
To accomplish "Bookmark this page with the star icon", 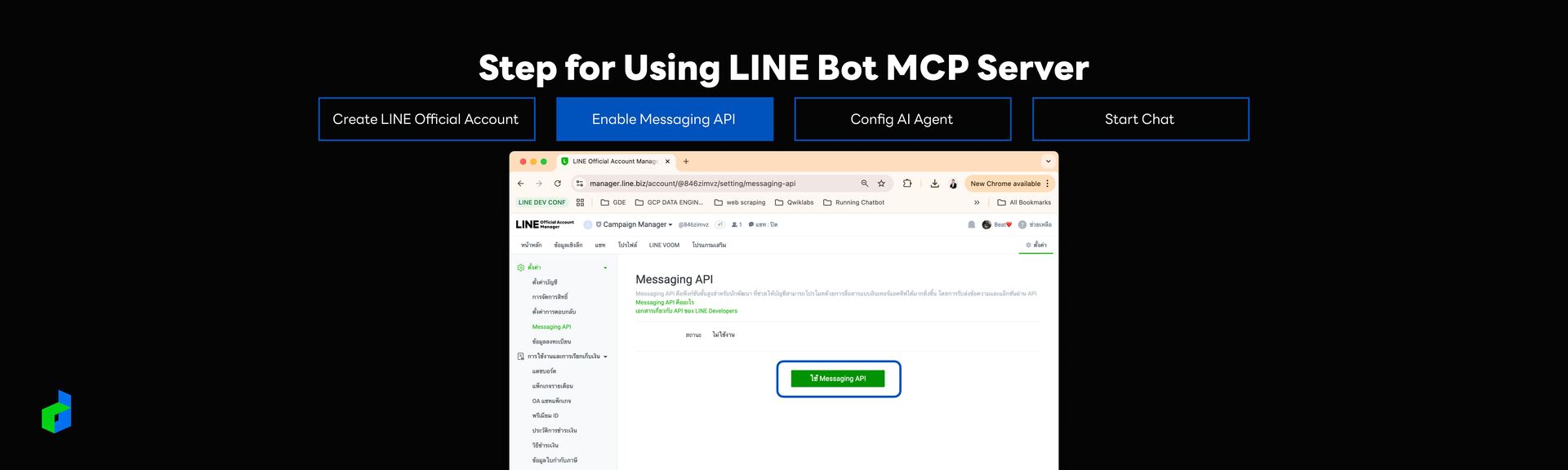I will click(881, 184).
